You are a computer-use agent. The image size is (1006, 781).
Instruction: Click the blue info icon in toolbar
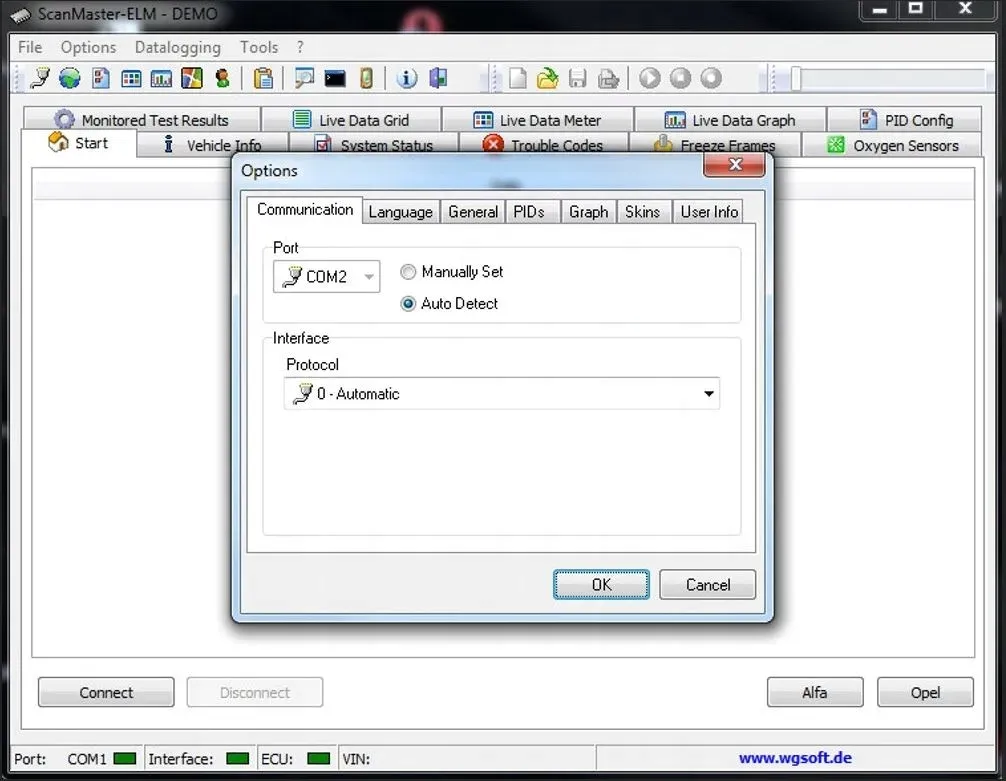pyautogui.click(x=406, y=78)
